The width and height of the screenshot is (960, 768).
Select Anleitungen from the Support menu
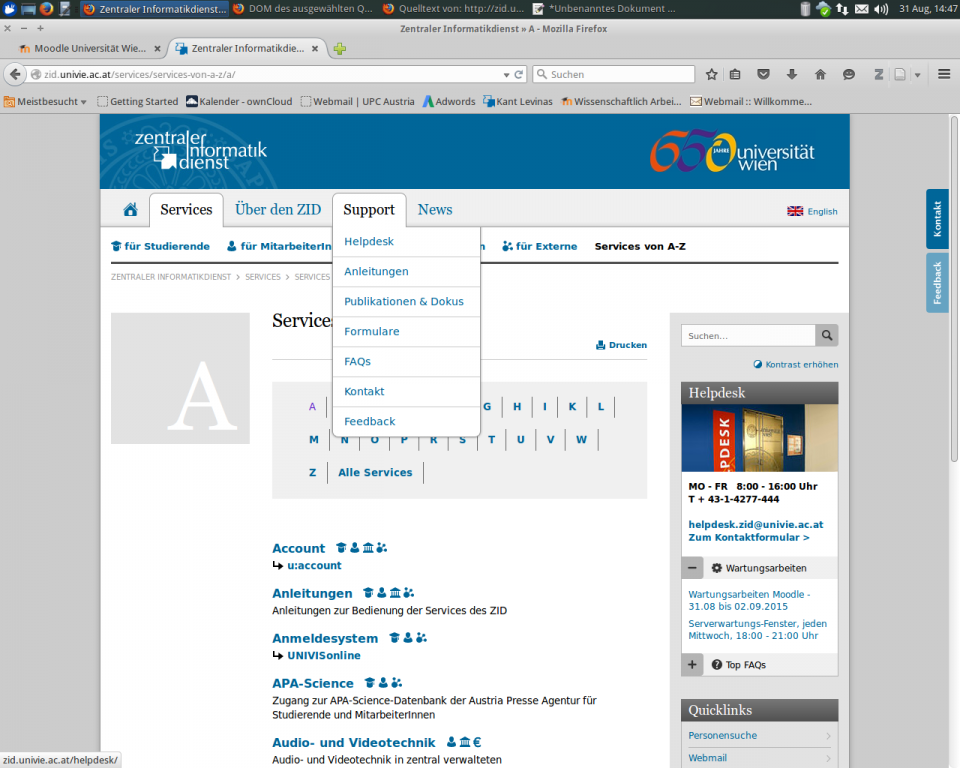376,271
